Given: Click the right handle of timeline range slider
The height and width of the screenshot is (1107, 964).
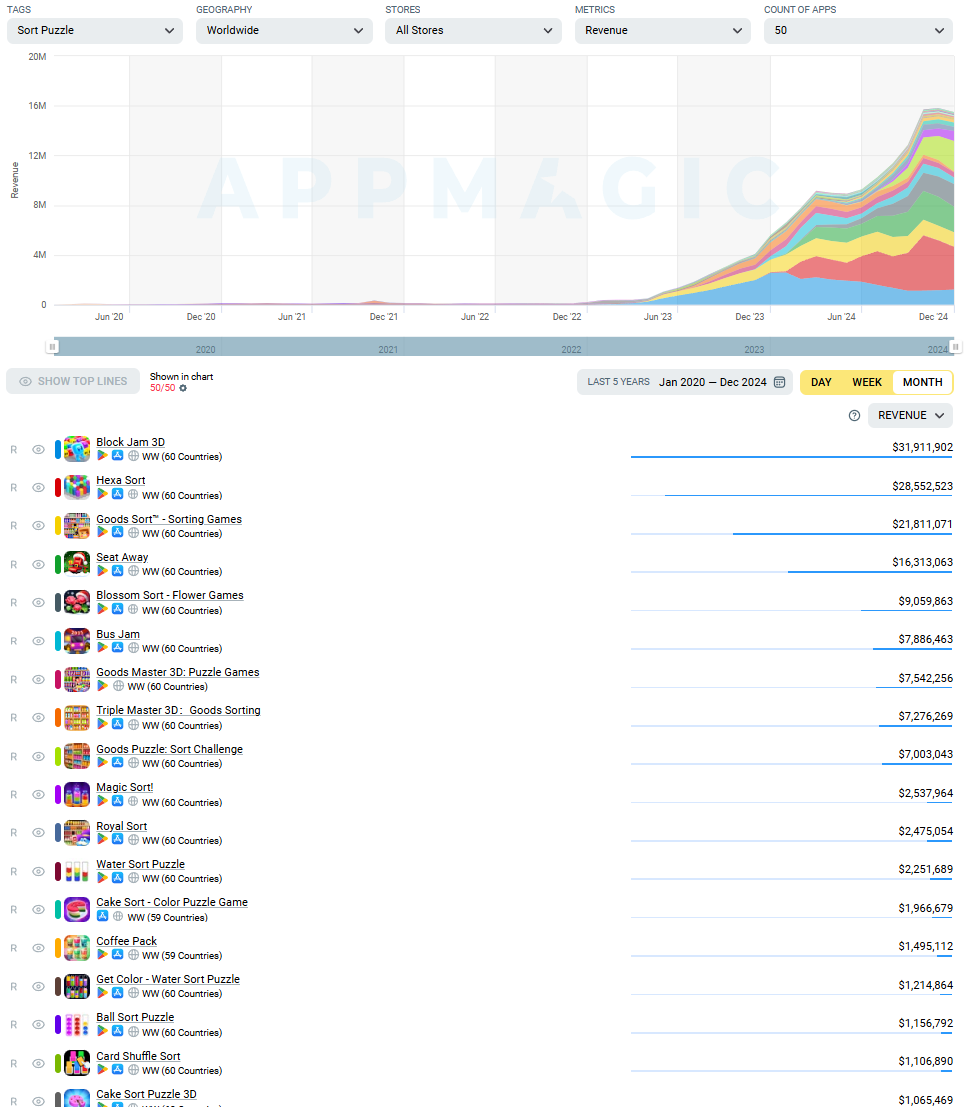Looking at the screenshot, I should [955, 347].
